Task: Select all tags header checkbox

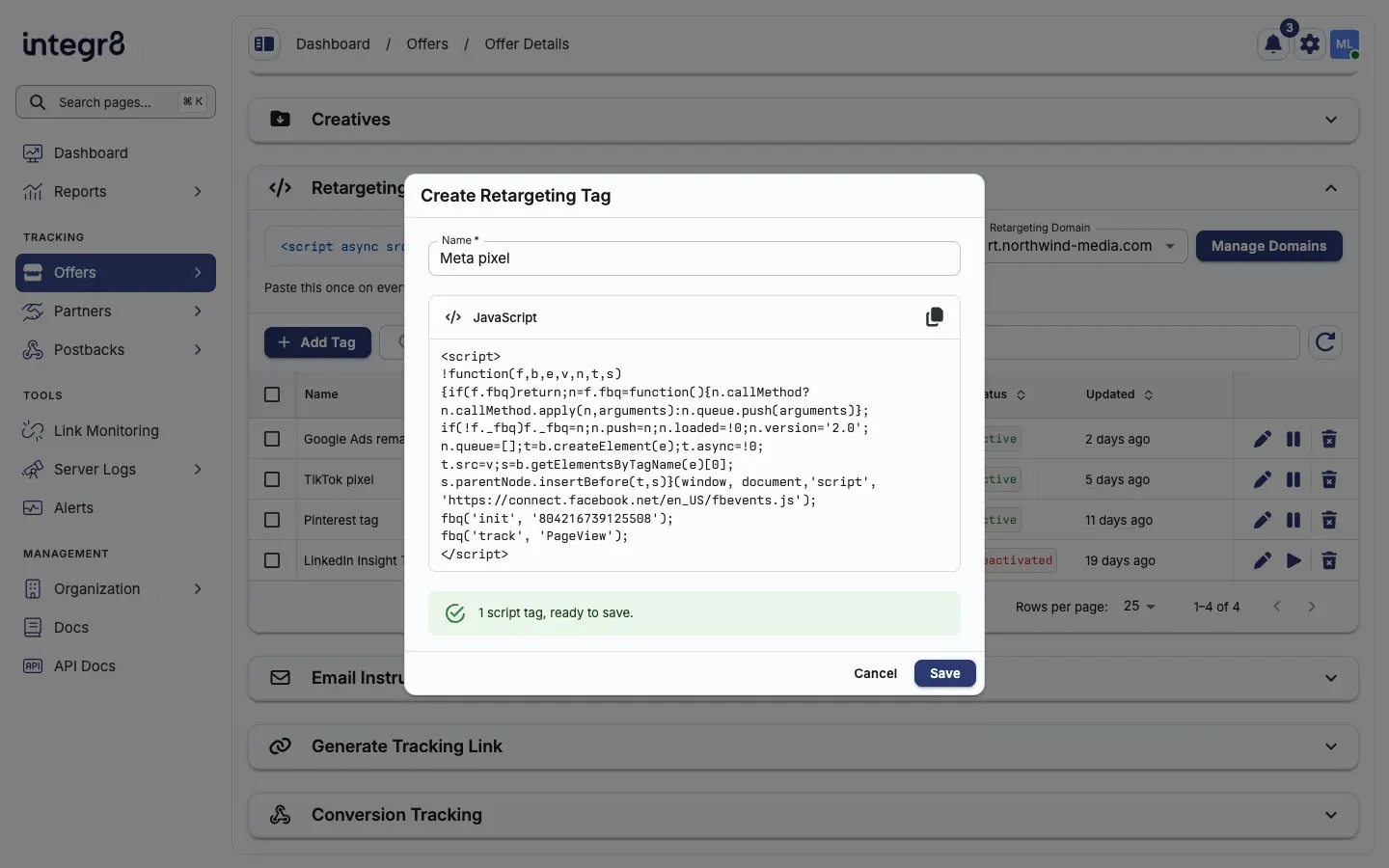Action: [x=272, y=394]
